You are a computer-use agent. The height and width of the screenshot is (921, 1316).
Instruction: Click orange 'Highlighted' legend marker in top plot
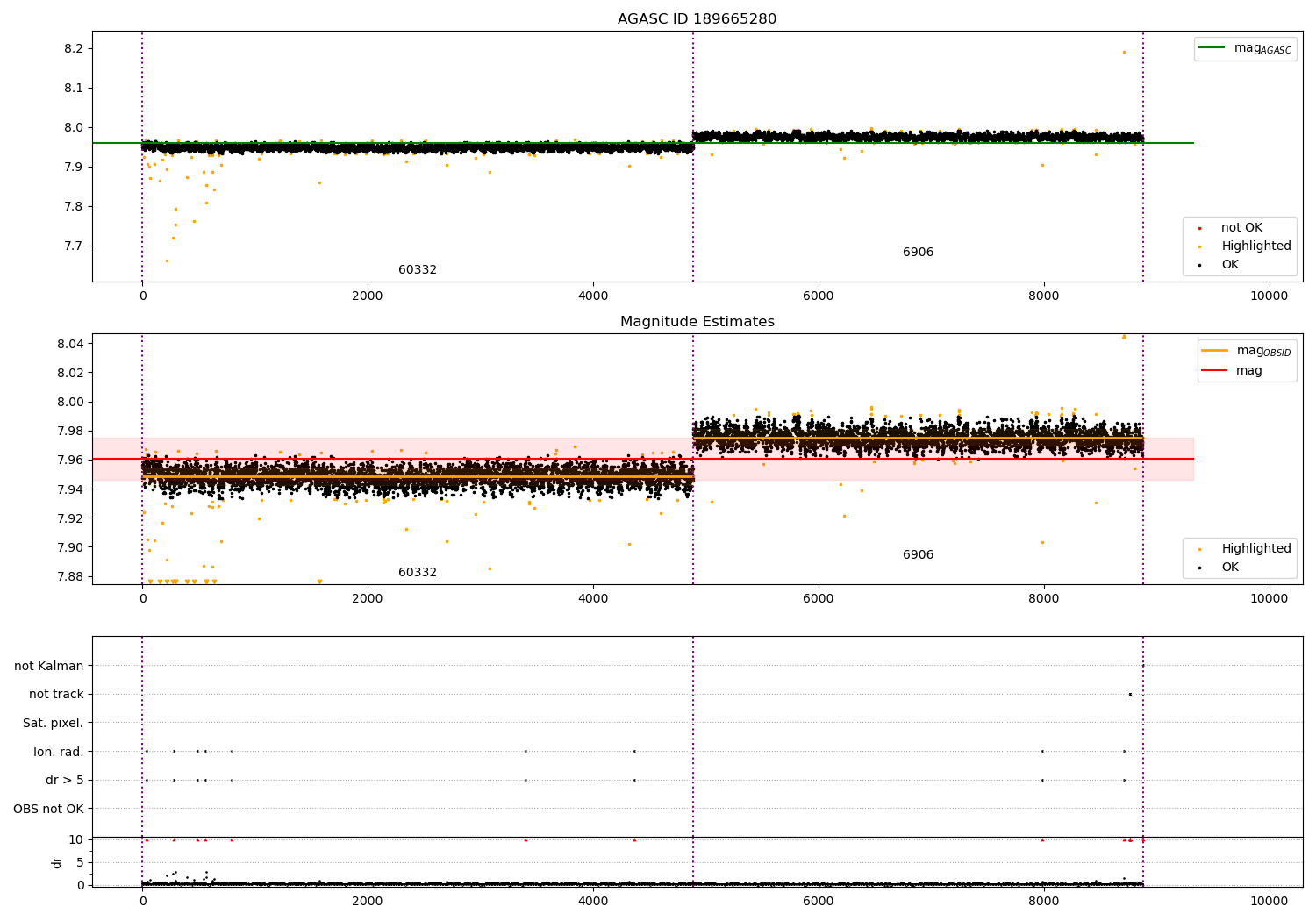pyautogui.click(x=1199, y=247)
